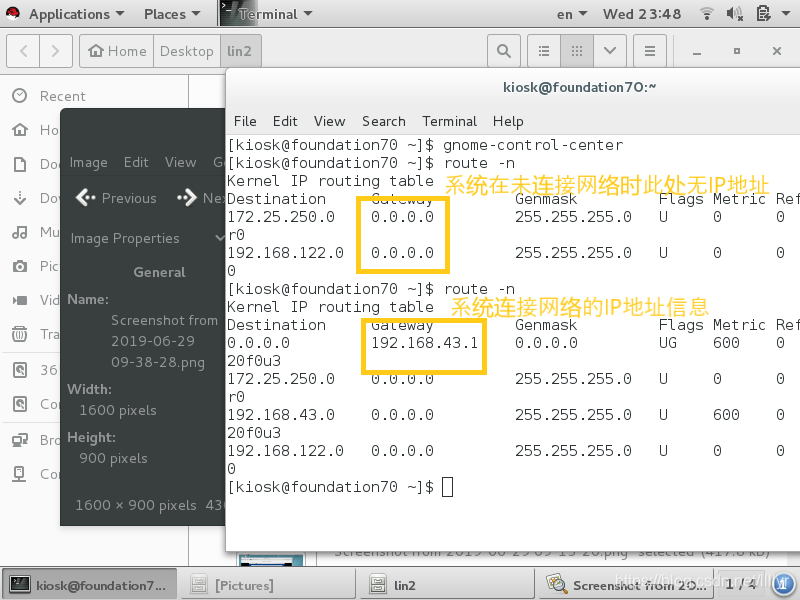Click the 172.25.250.0 destination in first table

pos(281,217)
